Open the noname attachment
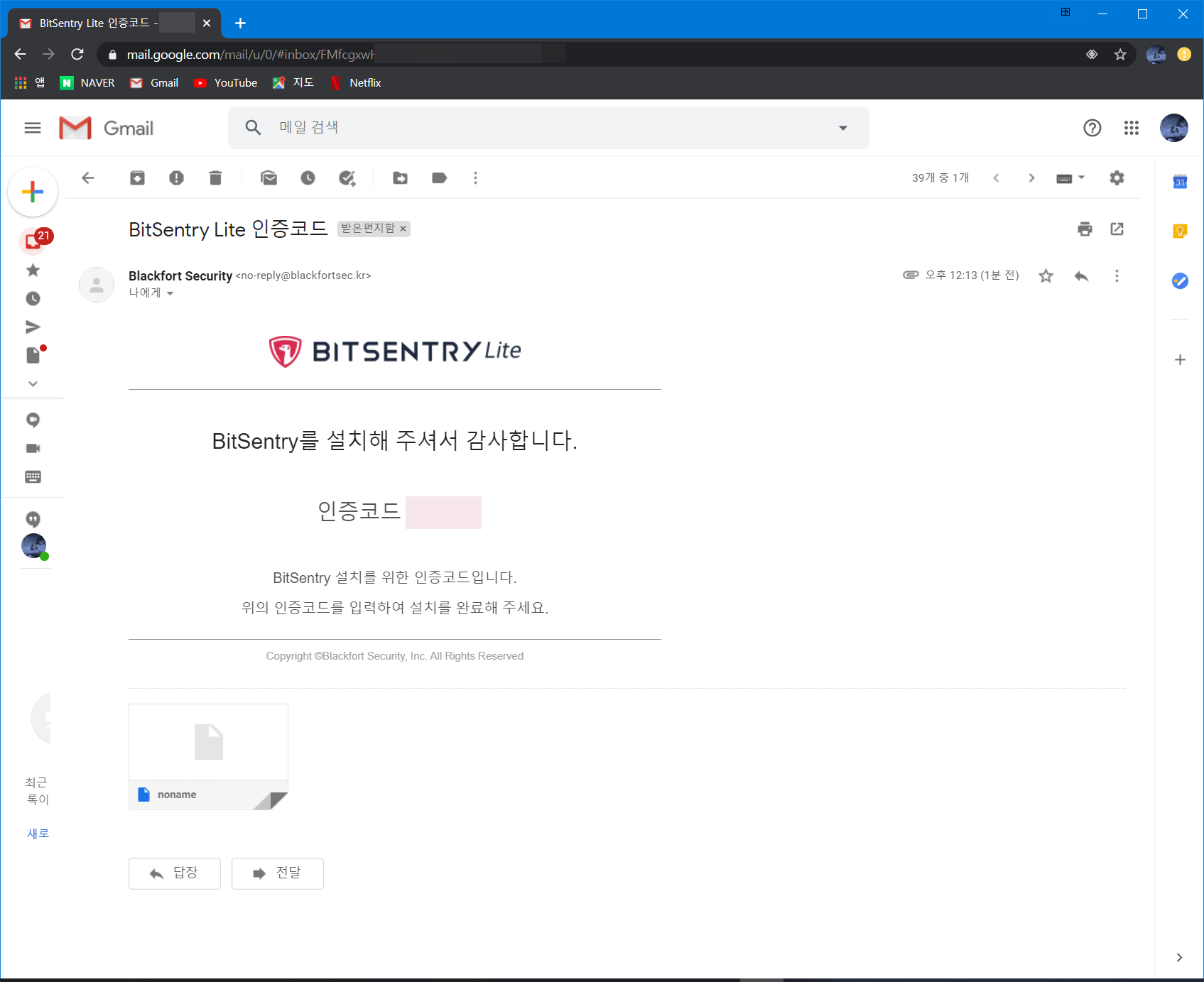The image size is (1204, 982). coord(208,756)
